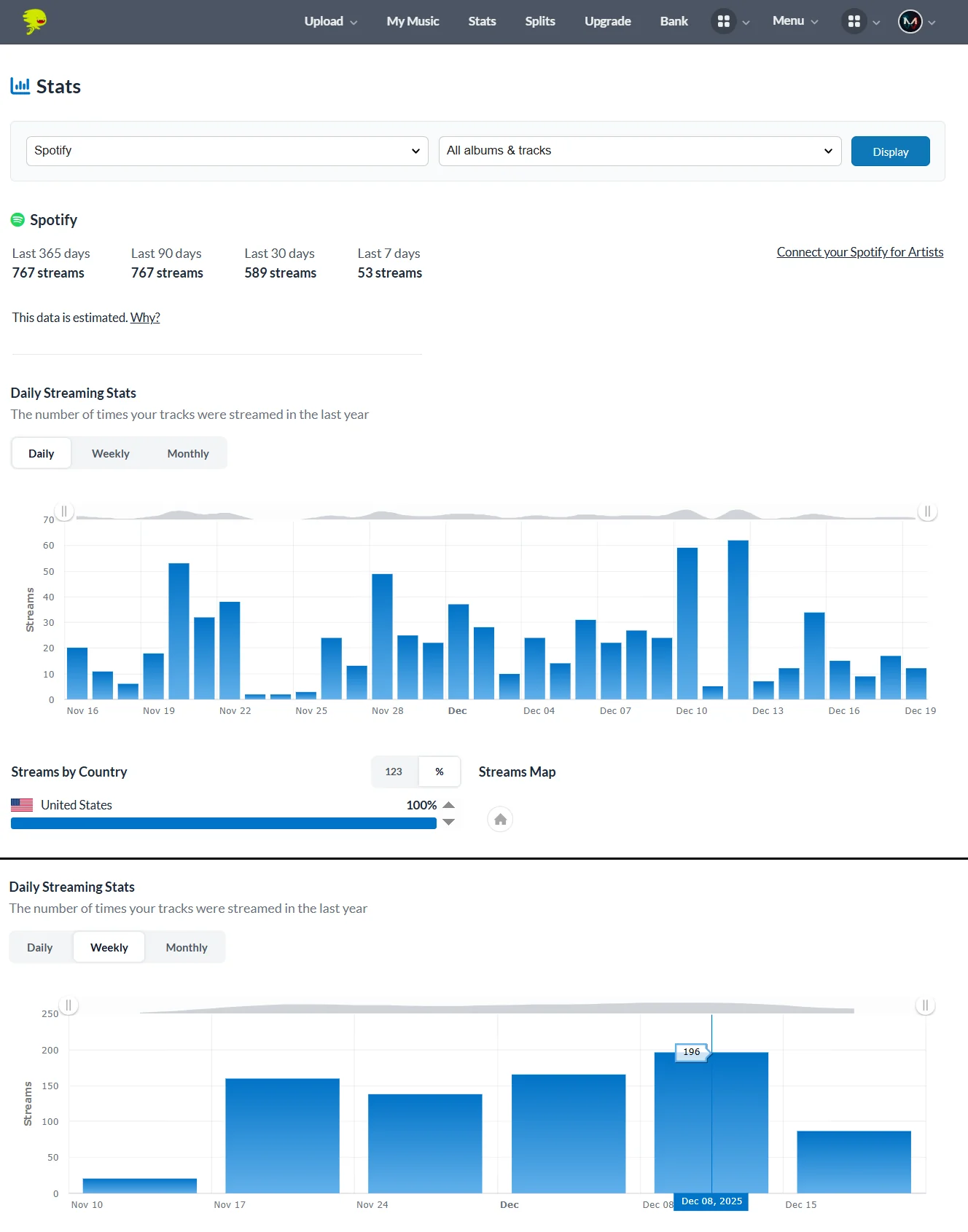968x1232 pixels.
Task: Click the 'Streams by Country' heading
Action: (69, 772)
